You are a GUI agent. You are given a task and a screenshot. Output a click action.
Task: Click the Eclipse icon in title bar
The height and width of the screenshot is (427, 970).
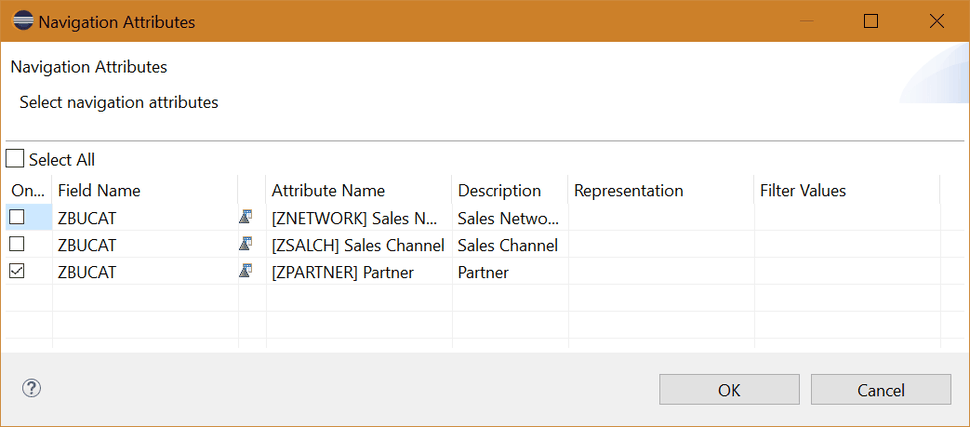pyautogui.click(x=23, y=22)
